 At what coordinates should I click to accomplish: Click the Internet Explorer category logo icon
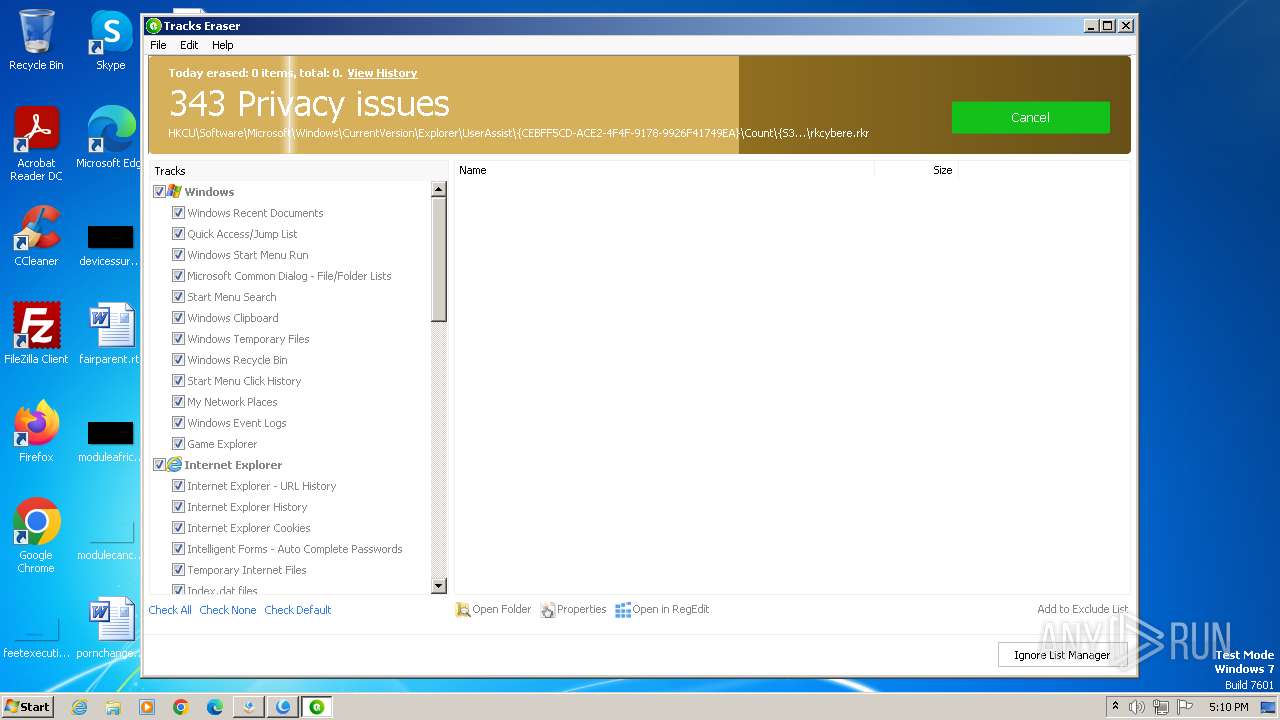pyautogui.click(x=174, y=465)
